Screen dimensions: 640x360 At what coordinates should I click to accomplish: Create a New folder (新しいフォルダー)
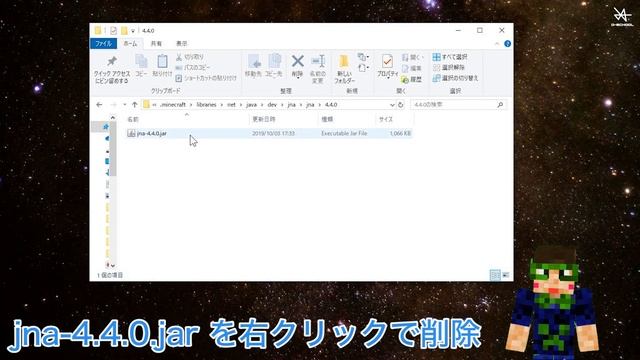pyautogui.click(x=344, y=69)
